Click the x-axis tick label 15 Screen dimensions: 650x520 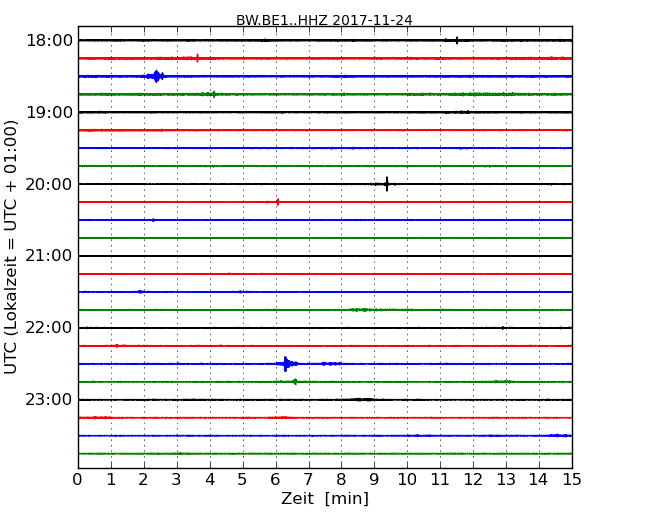point(572,479)
